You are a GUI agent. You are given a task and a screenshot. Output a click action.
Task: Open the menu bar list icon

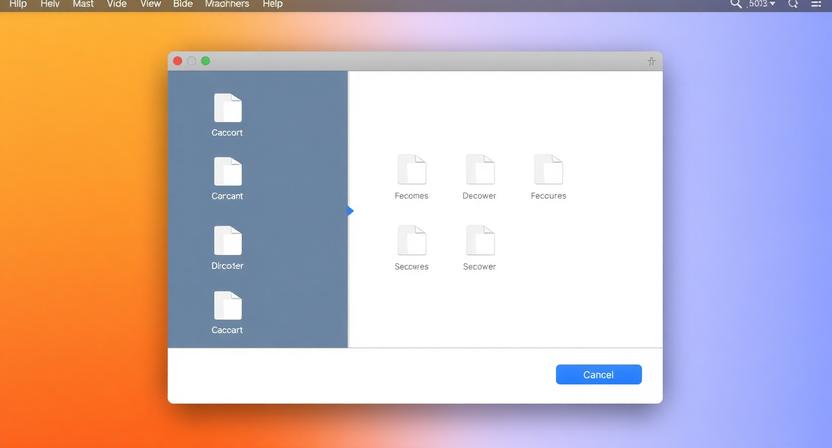tap(817, 4)
